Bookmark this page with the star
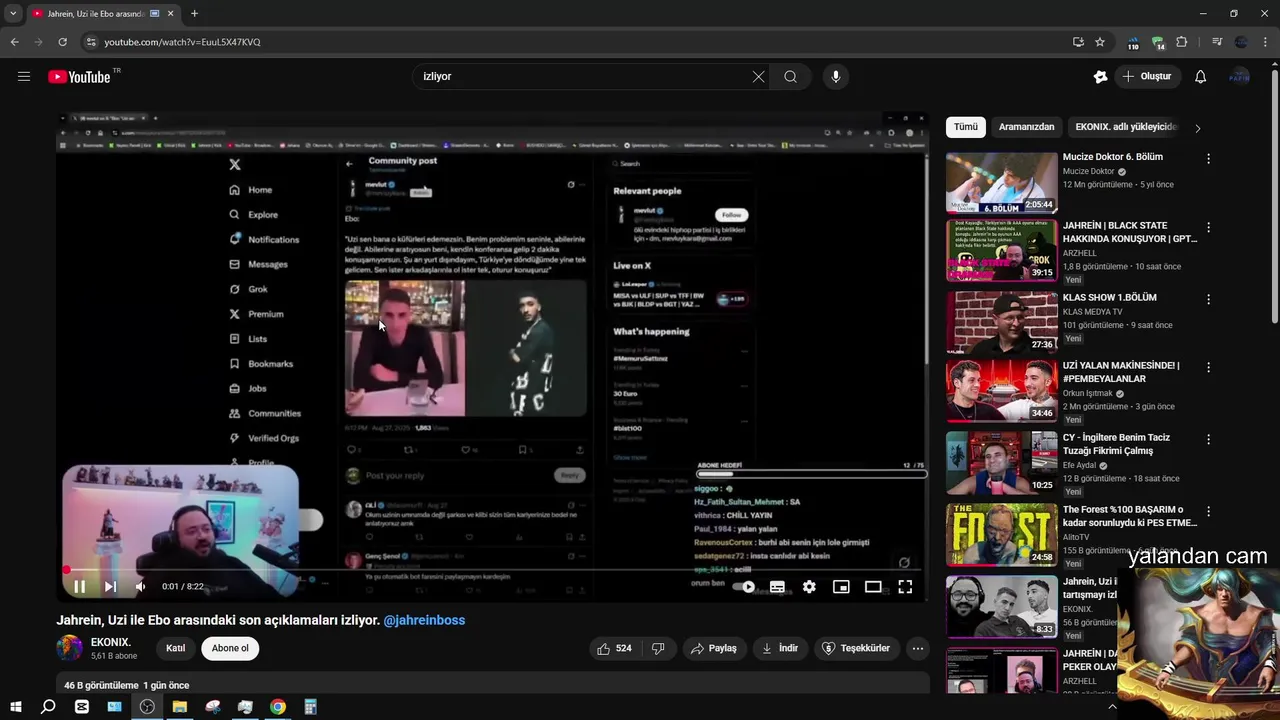The height and width of the screenshot is (720, 1280). 1100,42
